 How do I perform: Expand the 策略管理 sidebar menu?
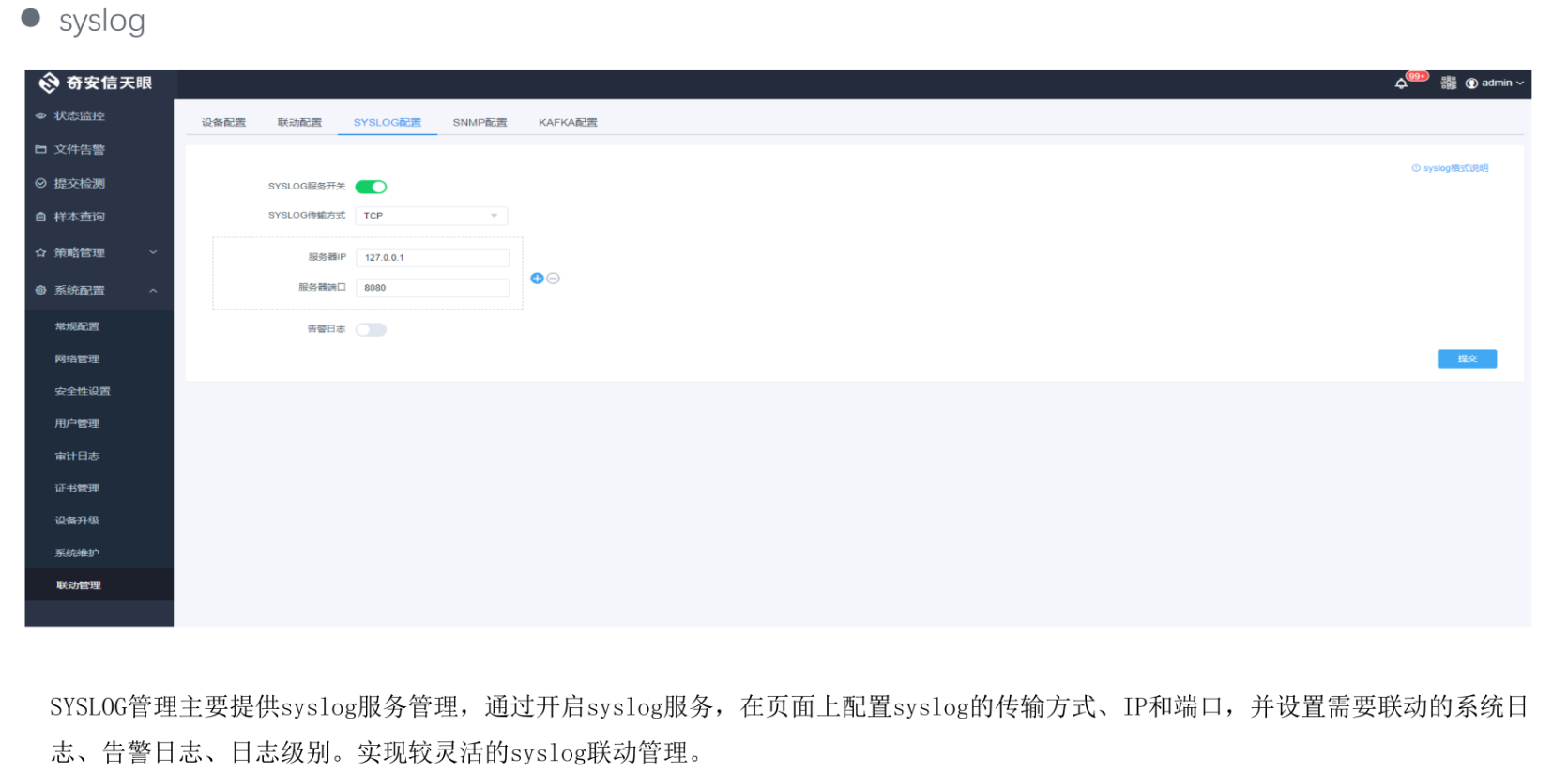(94, 252)
